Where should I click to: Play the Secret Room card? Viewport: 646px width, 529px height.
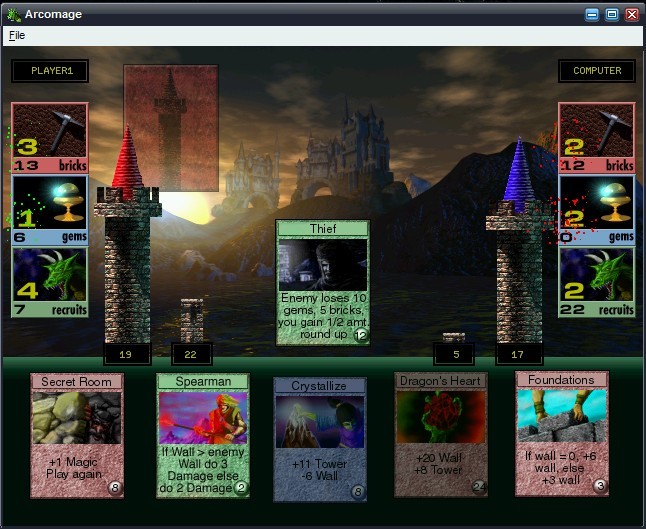[x=77, y=435]
